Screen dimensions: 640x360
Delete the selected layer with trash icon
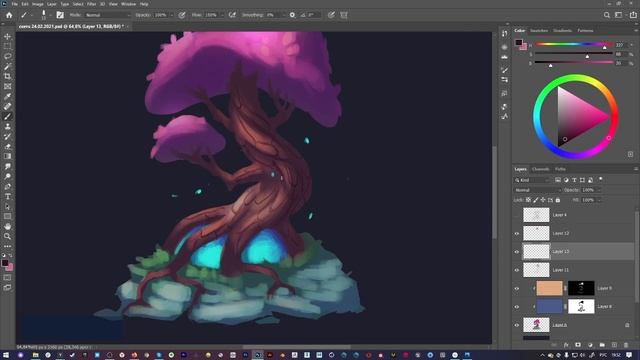point(626,345)
